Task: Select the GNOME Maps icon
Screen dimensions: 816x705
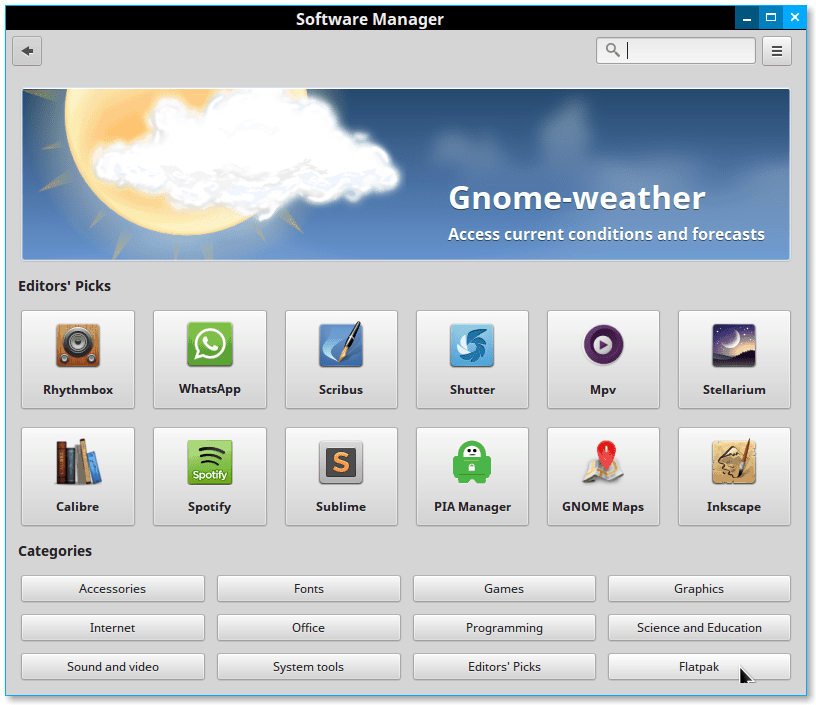Action: click(x=603, y=462)
